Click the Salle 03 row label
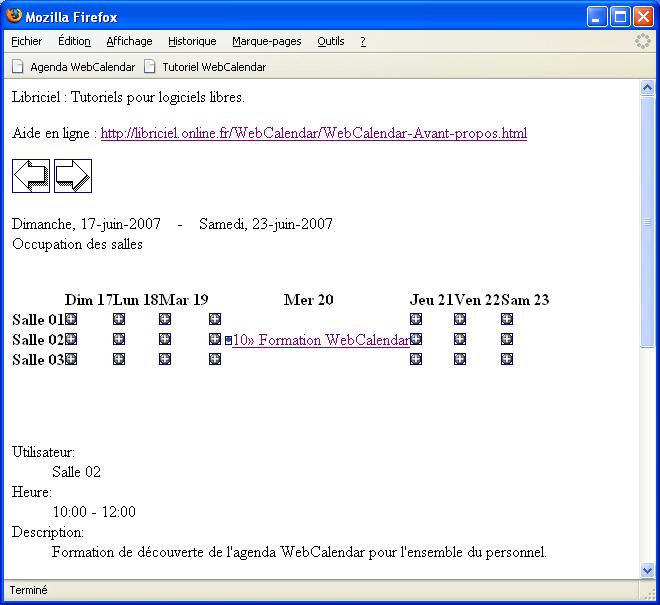The image size is (660, 605). pos(38,360)
